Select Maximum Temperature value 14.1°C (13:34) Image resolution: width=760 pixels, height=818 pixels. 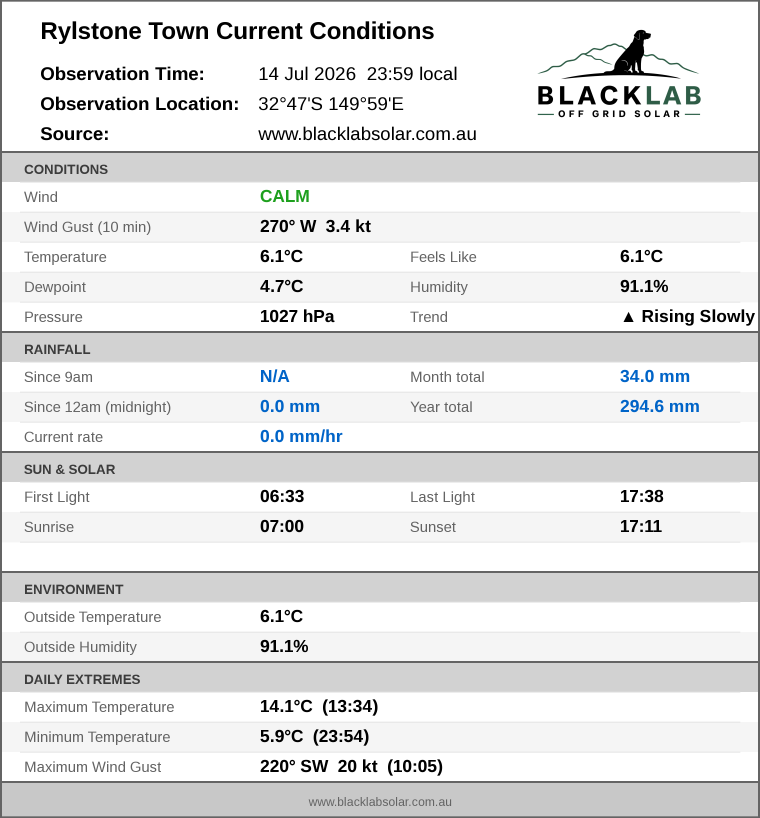[319, 706]
